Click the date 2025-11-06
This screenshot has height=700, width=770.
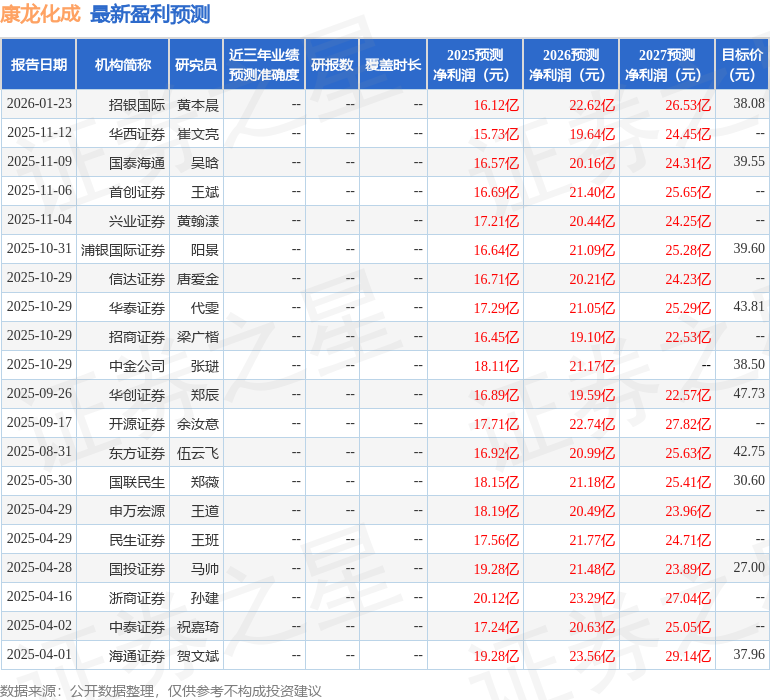[x=39, y=191]
